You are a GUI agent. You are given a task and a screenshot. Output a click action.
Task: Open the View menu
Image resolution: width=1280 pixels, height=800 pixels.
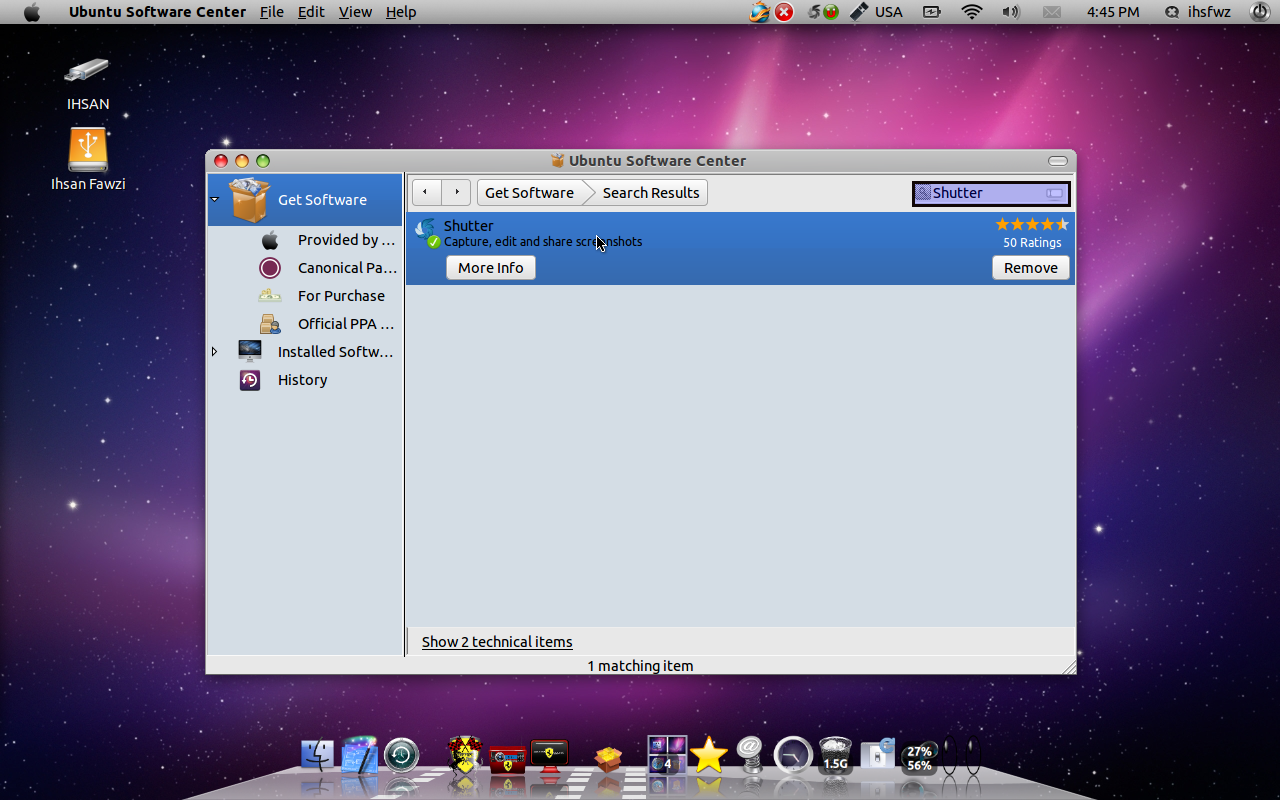click(x=355, y=12)
